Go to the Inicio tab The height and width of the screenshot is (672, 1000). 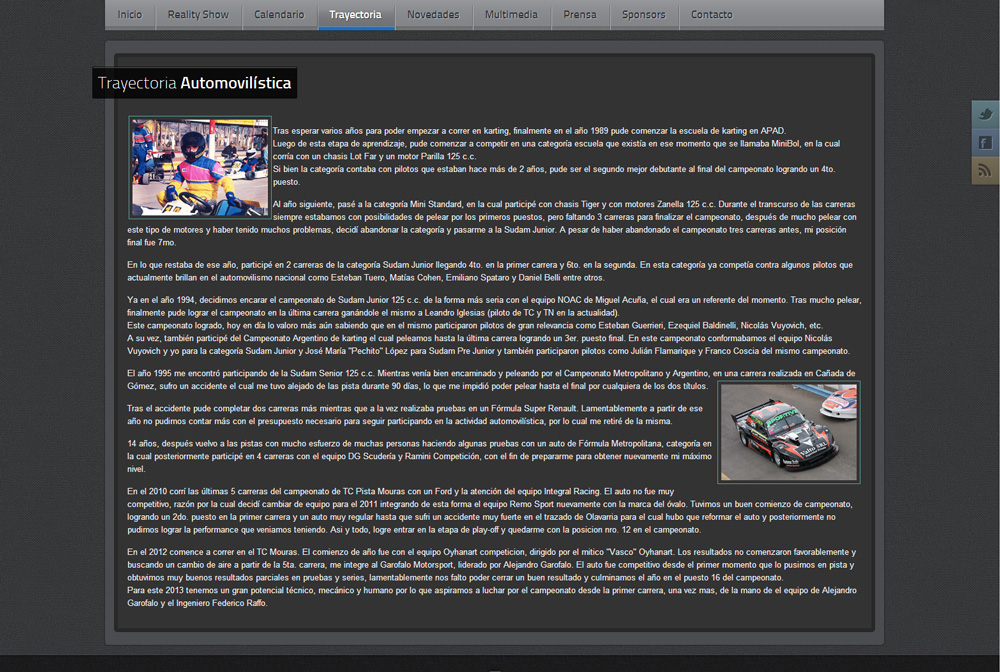pyautogui.click(x=130, y=15)
